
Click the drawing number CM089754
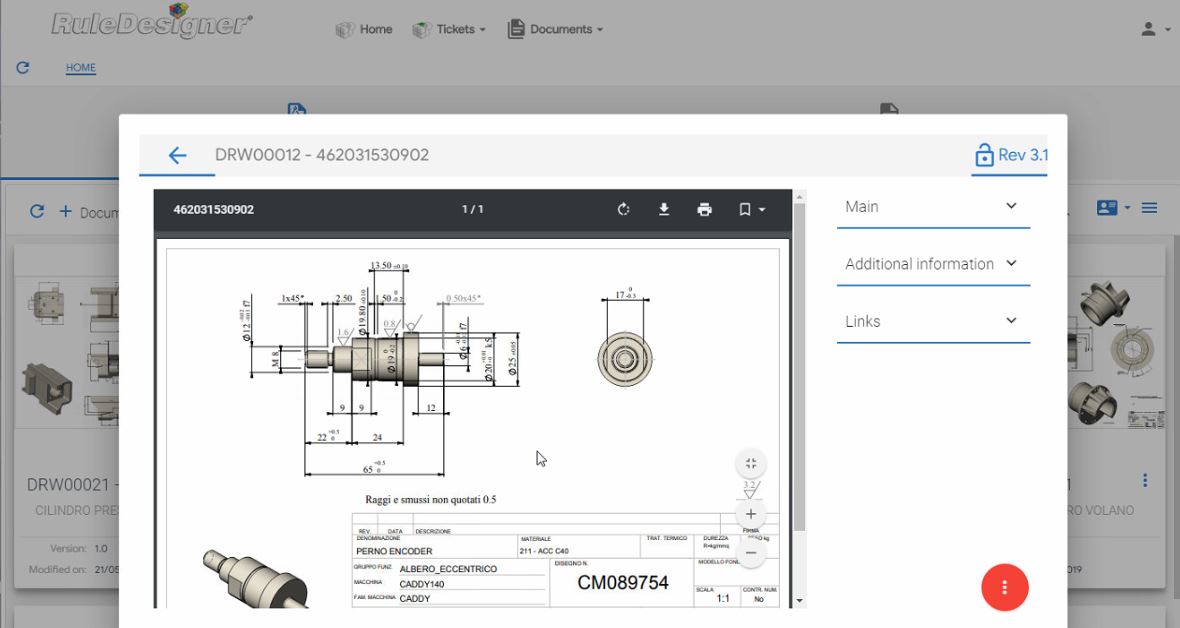click(622, 583)
